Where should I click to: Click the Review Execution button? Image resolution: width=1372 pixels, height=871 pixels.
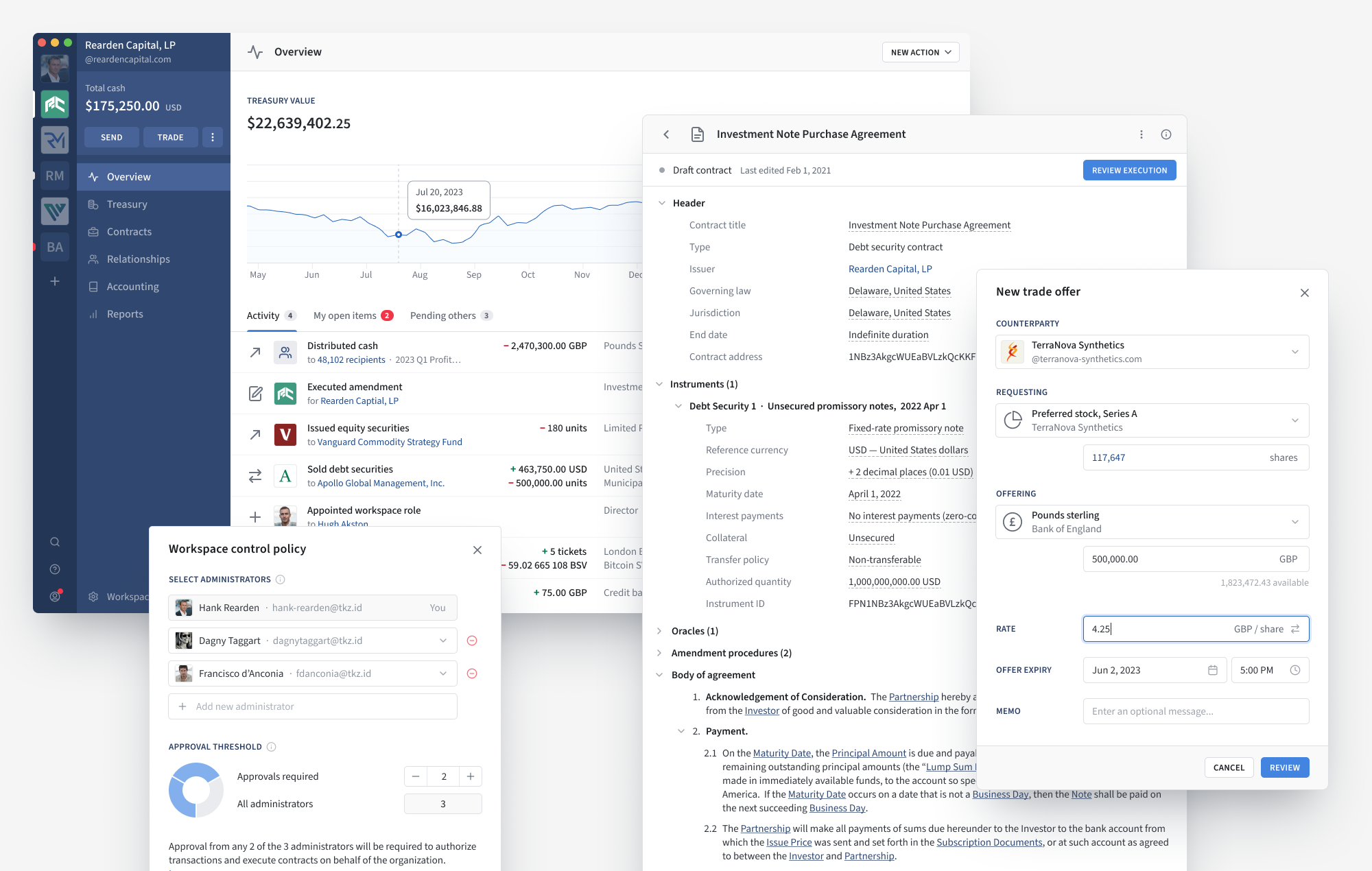tap(1129, 170)
